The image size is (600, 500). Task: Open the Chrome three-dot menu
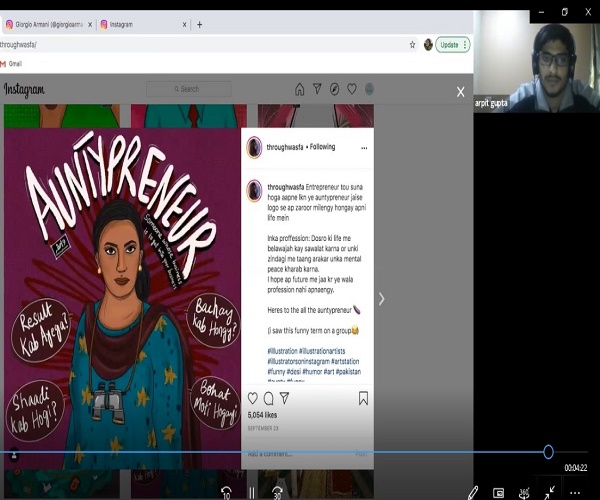tap(465, 45)
